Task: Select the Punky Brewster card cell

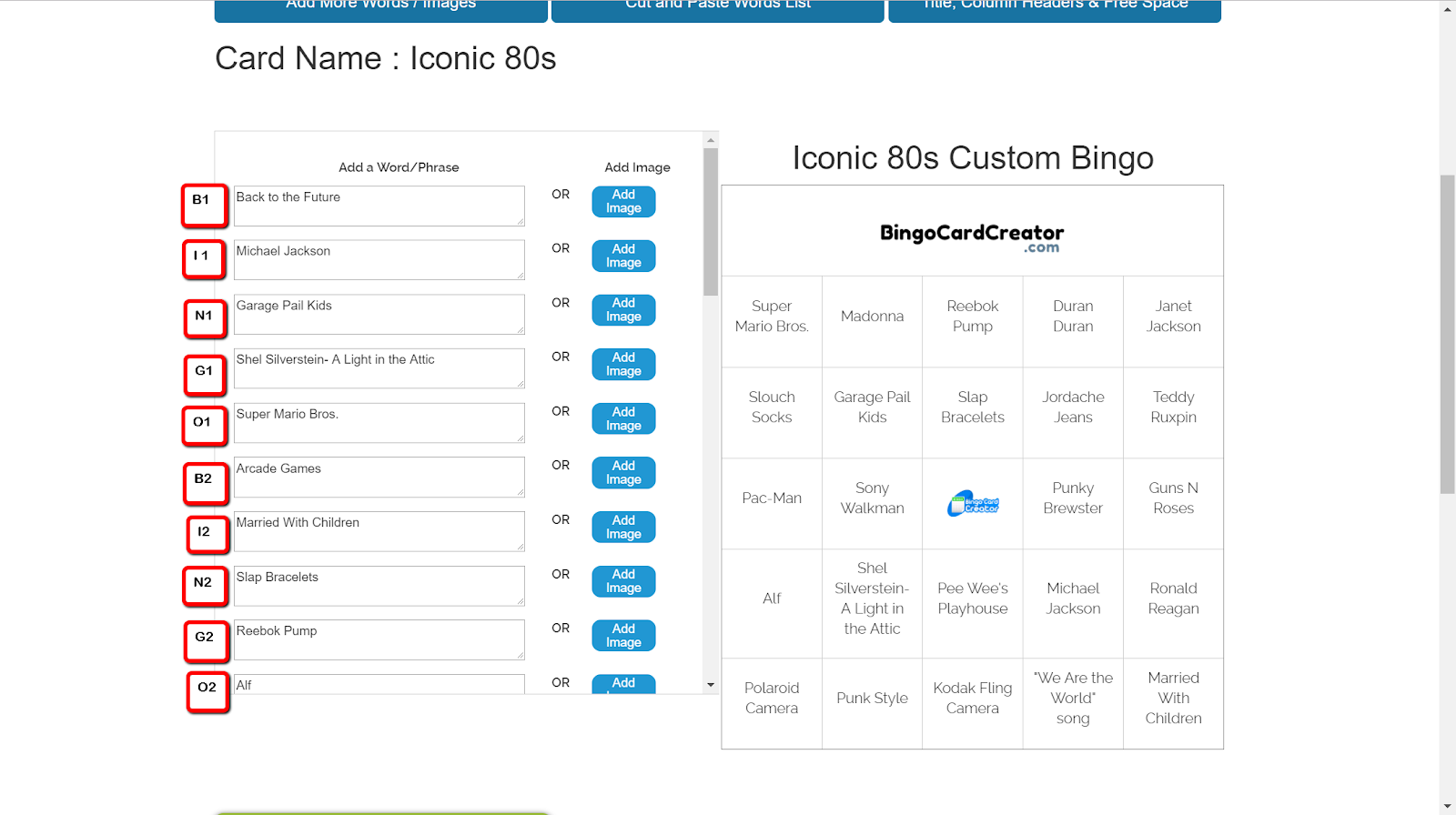Action: coord(1073,504)
